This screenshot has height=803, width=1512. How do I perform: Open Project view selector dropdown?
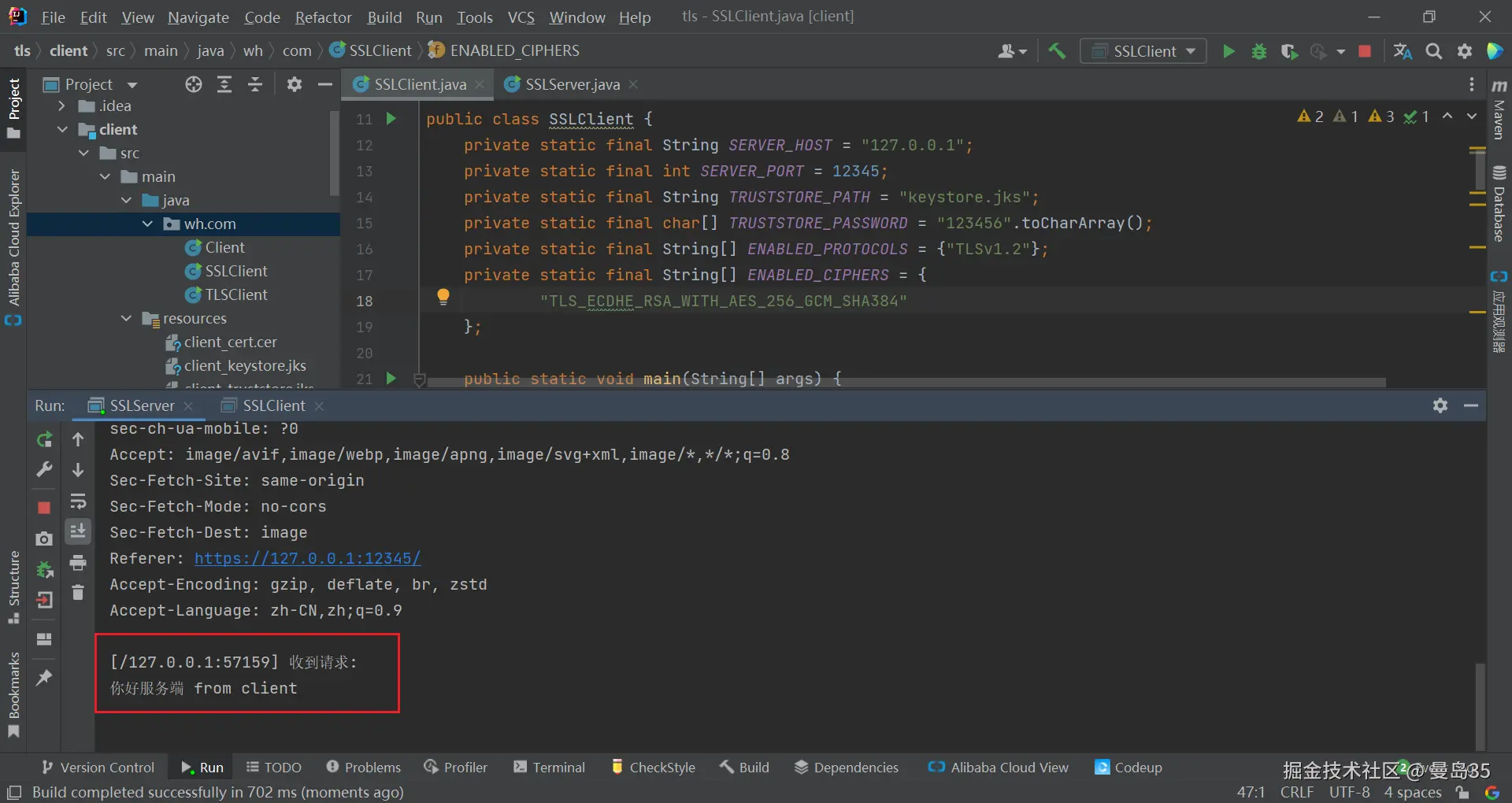132,84
